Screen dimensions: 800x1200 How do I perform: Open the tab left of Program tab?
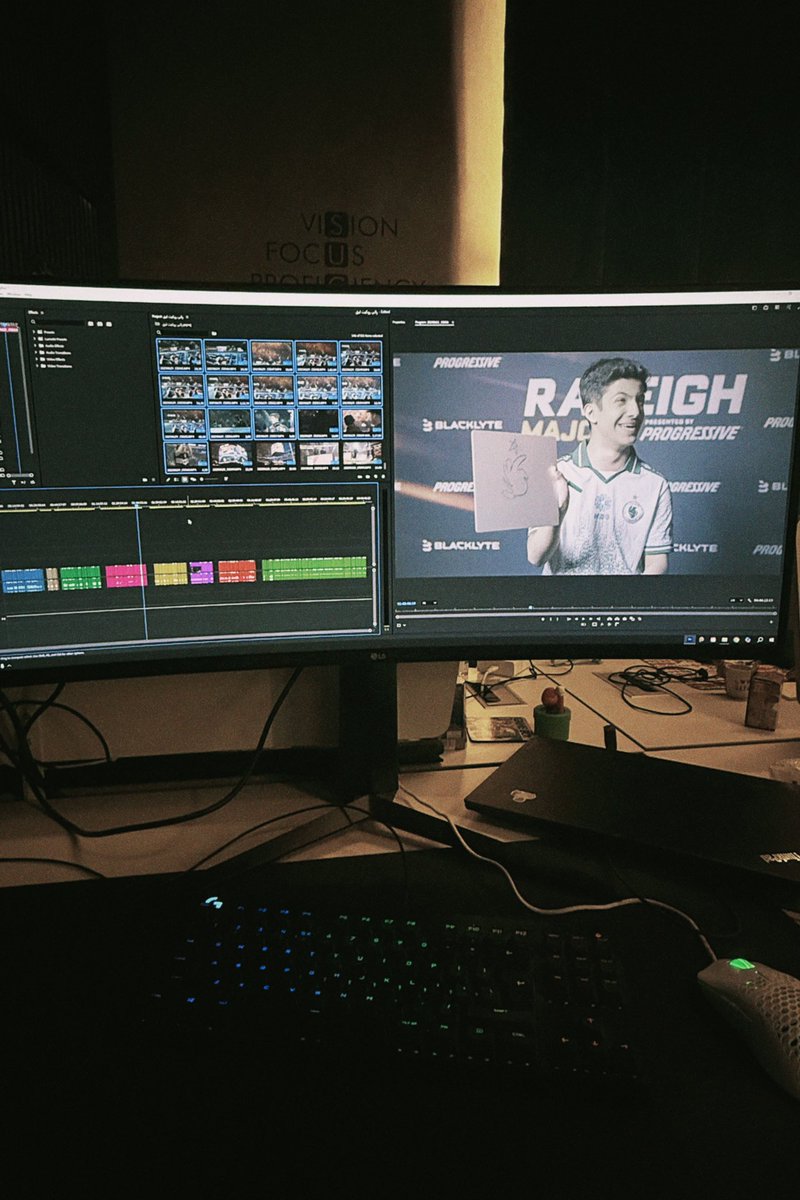coord(398,322)
